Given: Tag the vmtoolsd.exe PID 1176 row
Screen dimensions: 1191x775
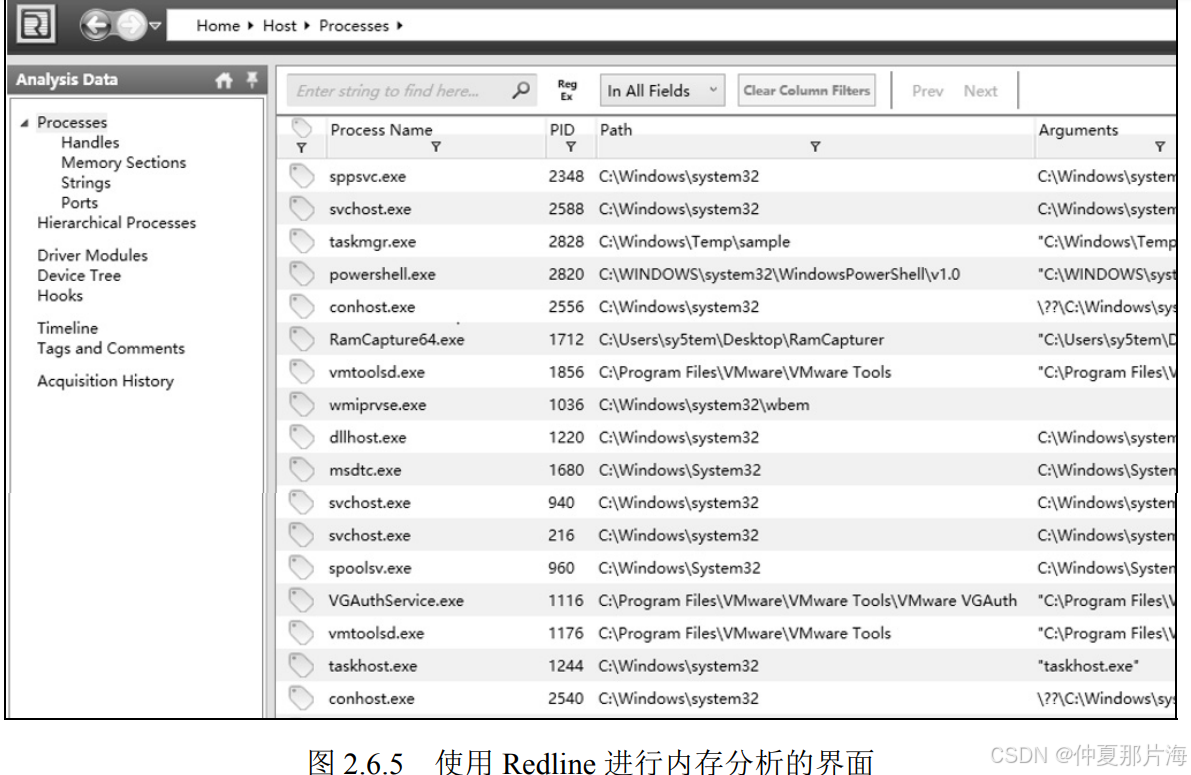Looking at the screenshot, I should (302, 634).
